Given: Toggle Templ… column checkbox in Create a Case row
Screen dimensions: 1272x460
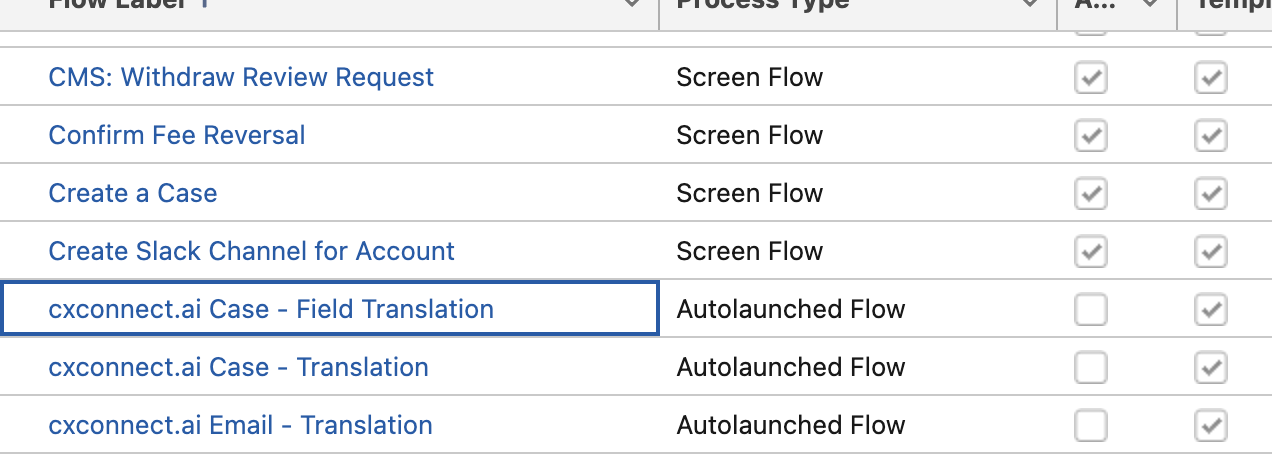Looking at the screenshot, I should (1211, 194).
